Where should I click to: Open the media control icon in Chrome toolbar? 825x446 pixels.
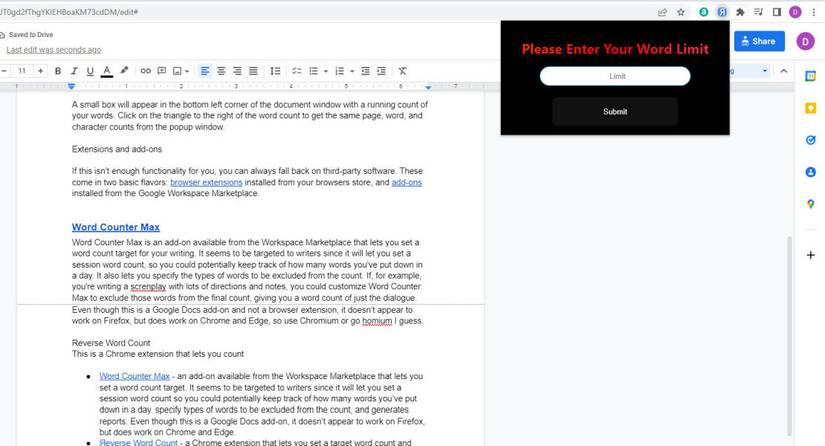[x=758, y=12]
